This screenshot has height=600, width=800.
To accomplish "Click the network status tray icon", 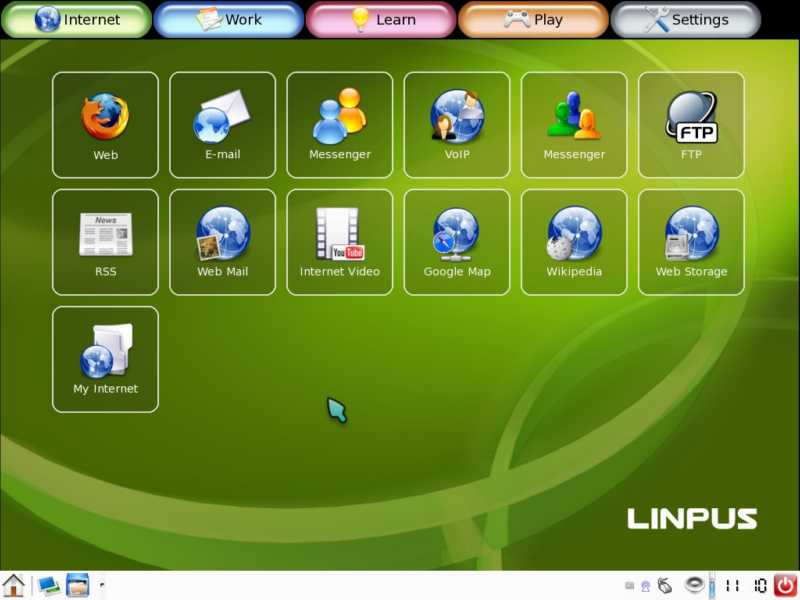I will (646, 586).
